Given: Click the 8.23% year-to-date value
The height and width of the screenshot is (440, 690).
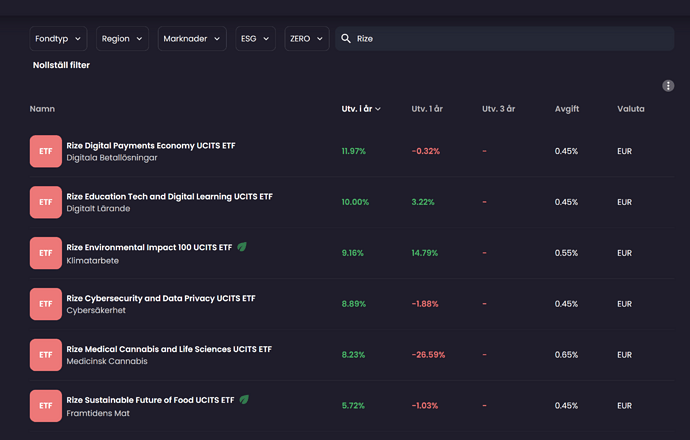Looking at the screenshot, I should 353,355.
